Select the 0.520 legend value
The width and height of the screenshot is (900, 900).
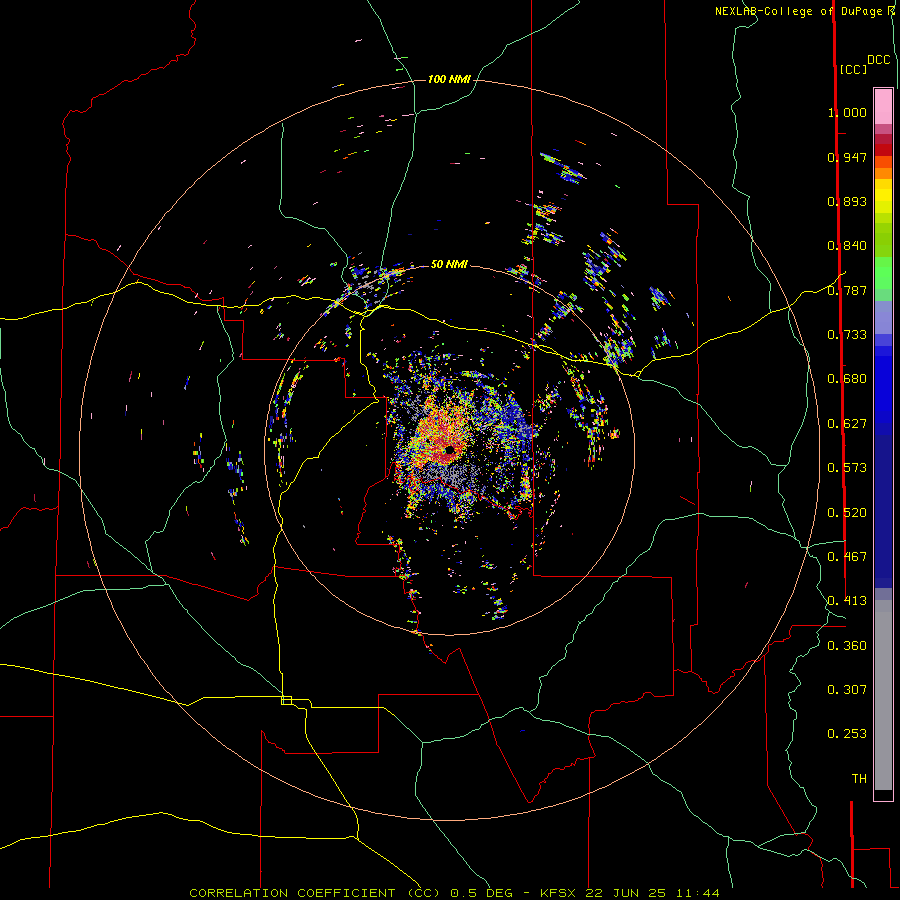[847, 513]
